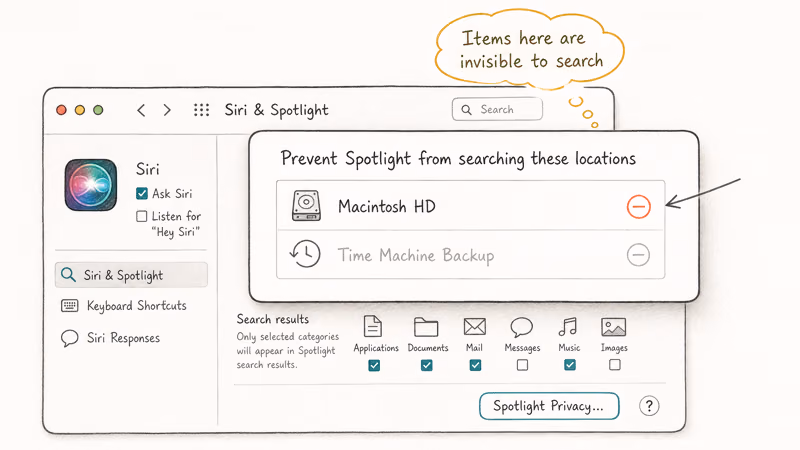The width and height of the screenshot is (800, 450).
Task: Click the Music note icon
Action: [x=568, y=327]
